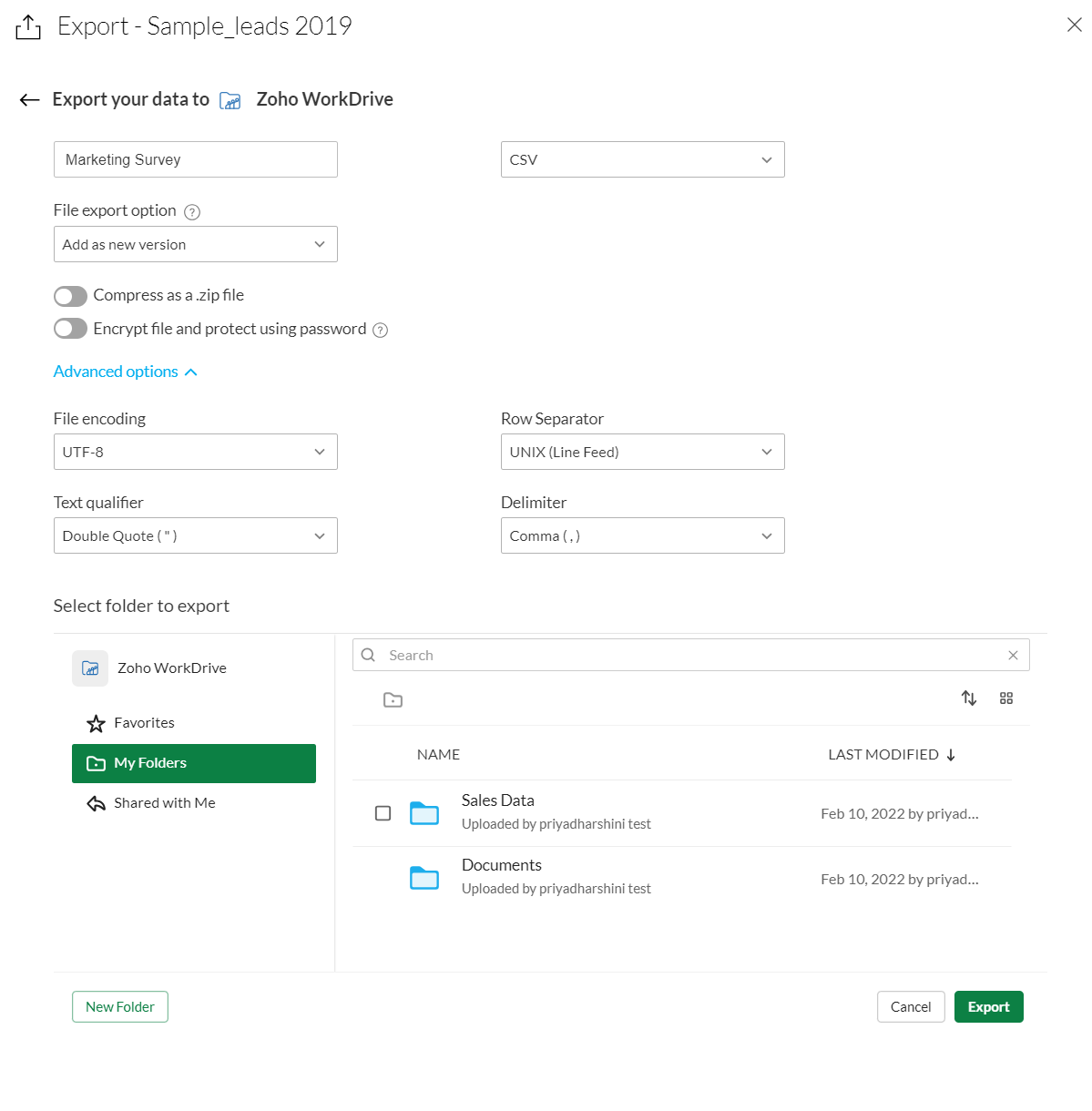Viewport: 1092px width, 1111px height.
Task: Click the help icon next to File export option
Action: [192, 212]
